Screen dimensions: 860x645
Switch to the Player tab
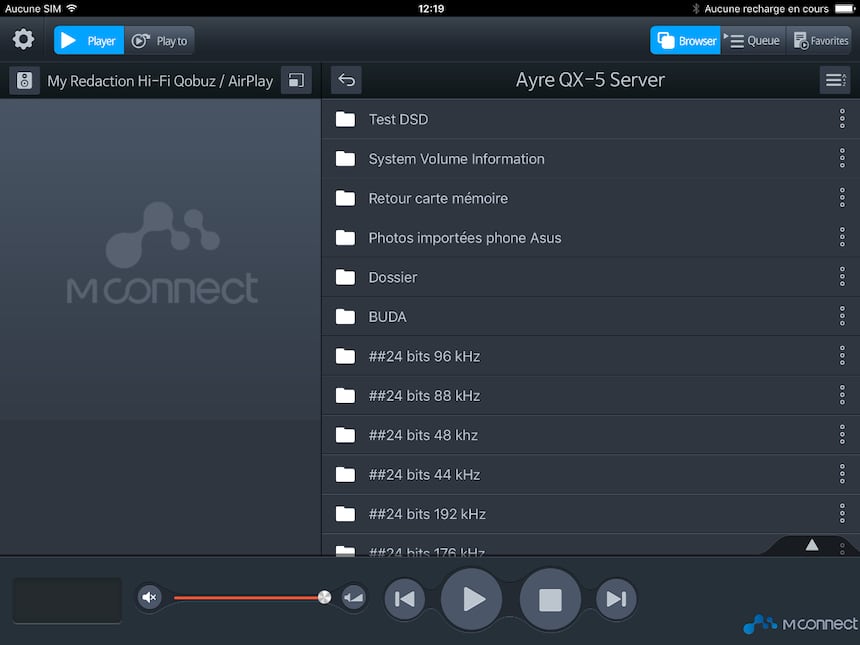[x=89, y=41]
